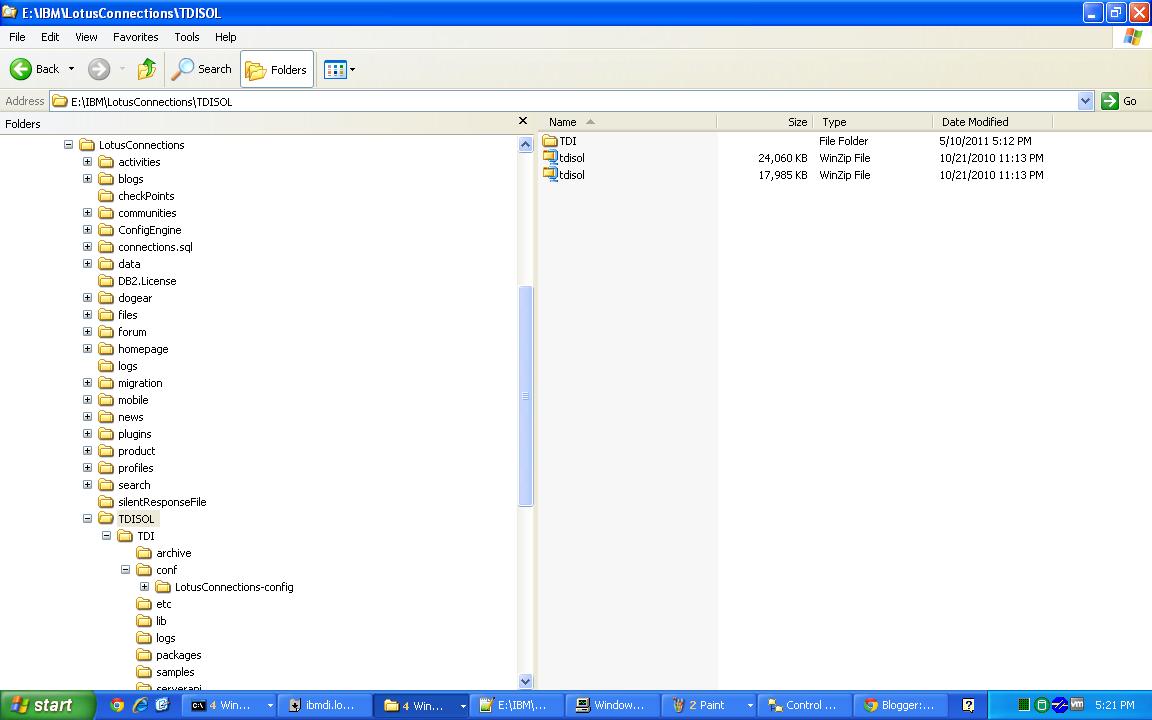Switch to Window... taskbar item
This screenshot has height=720, width=1152.
612,705
